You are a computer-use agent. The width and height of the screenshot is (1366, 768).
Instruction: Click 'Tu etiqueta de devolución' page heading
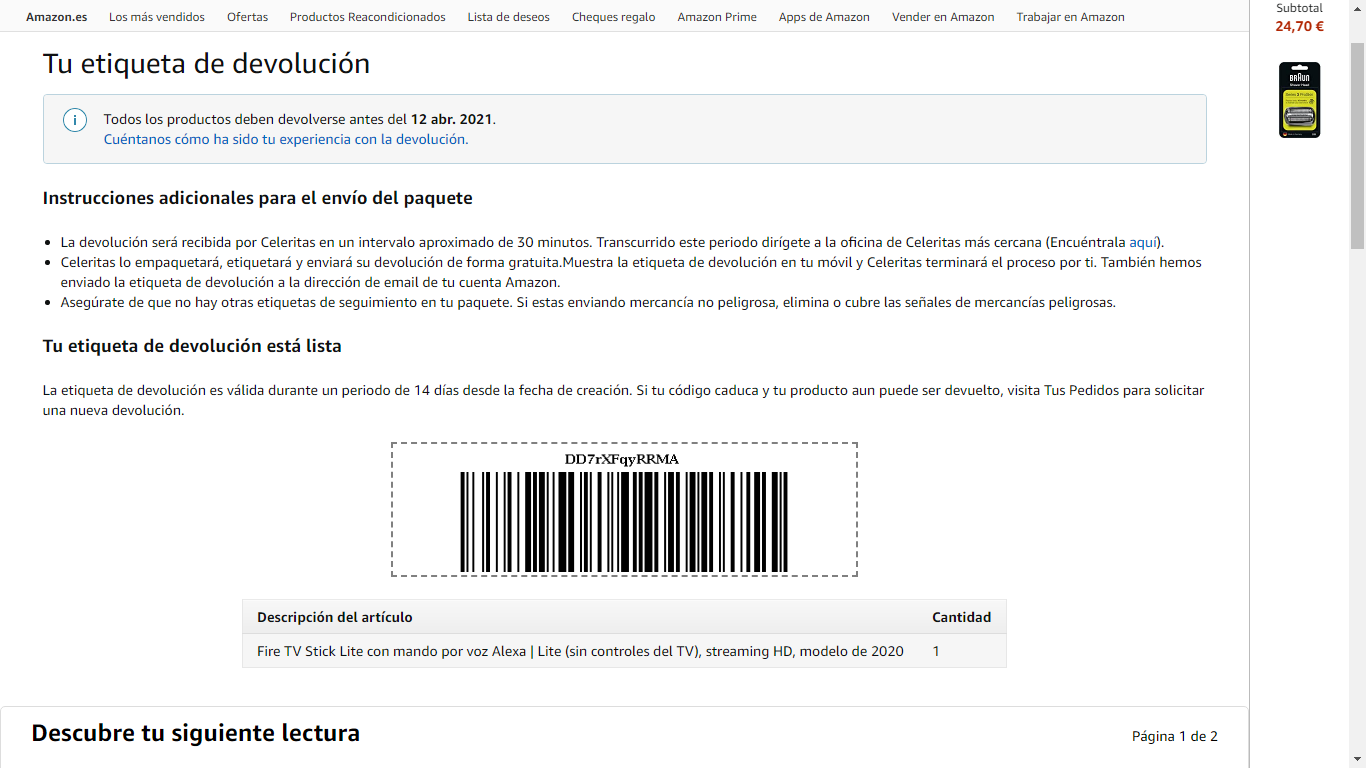206,64
